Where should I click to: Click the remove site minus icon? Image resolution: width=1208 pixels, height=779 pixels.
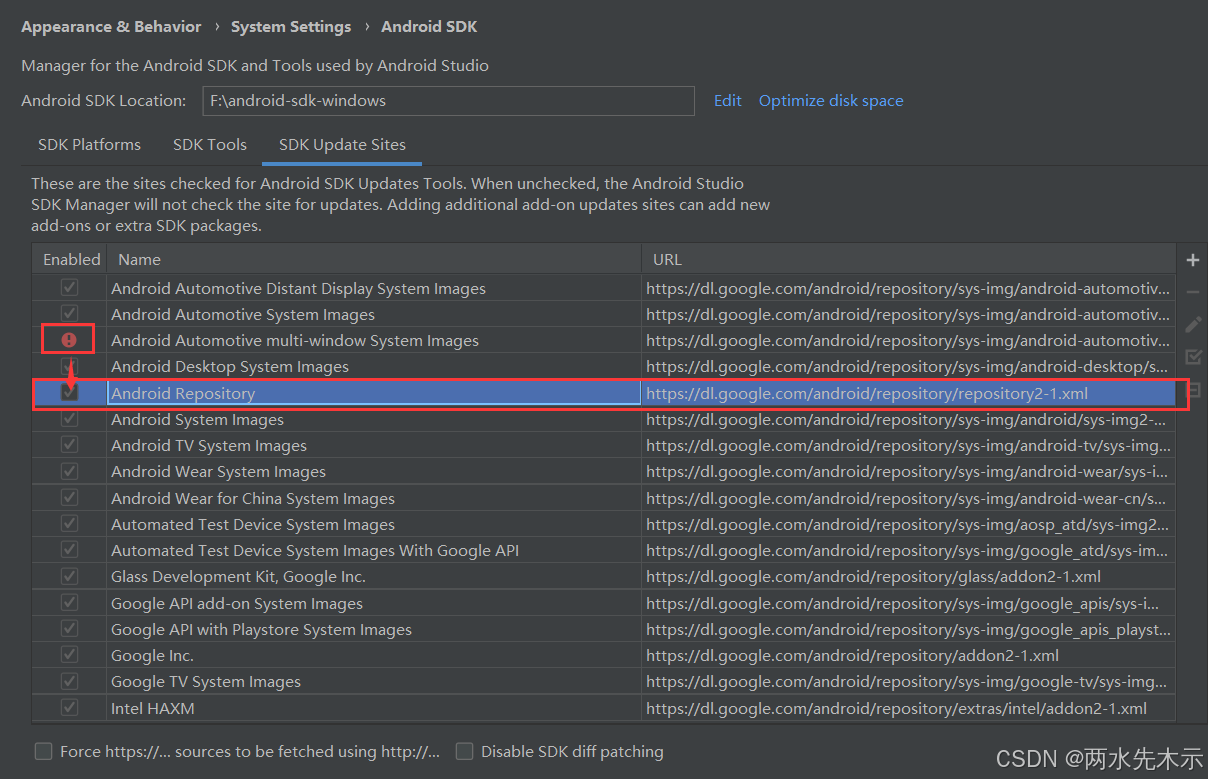[x=1192, y=291]
